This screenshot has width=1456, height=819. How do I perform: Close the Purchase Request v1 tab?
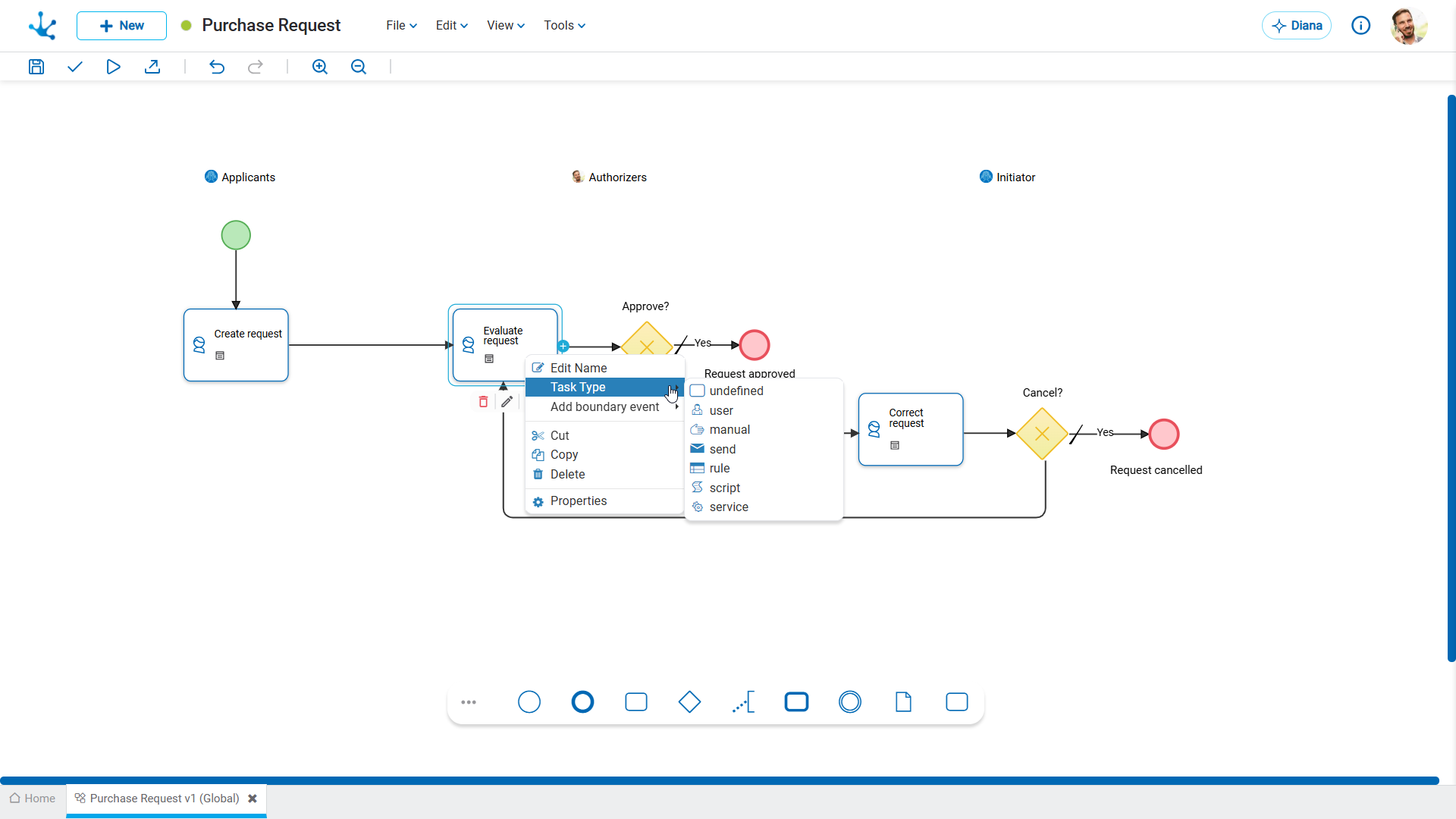pyautogui.click(x=253, y=799)
